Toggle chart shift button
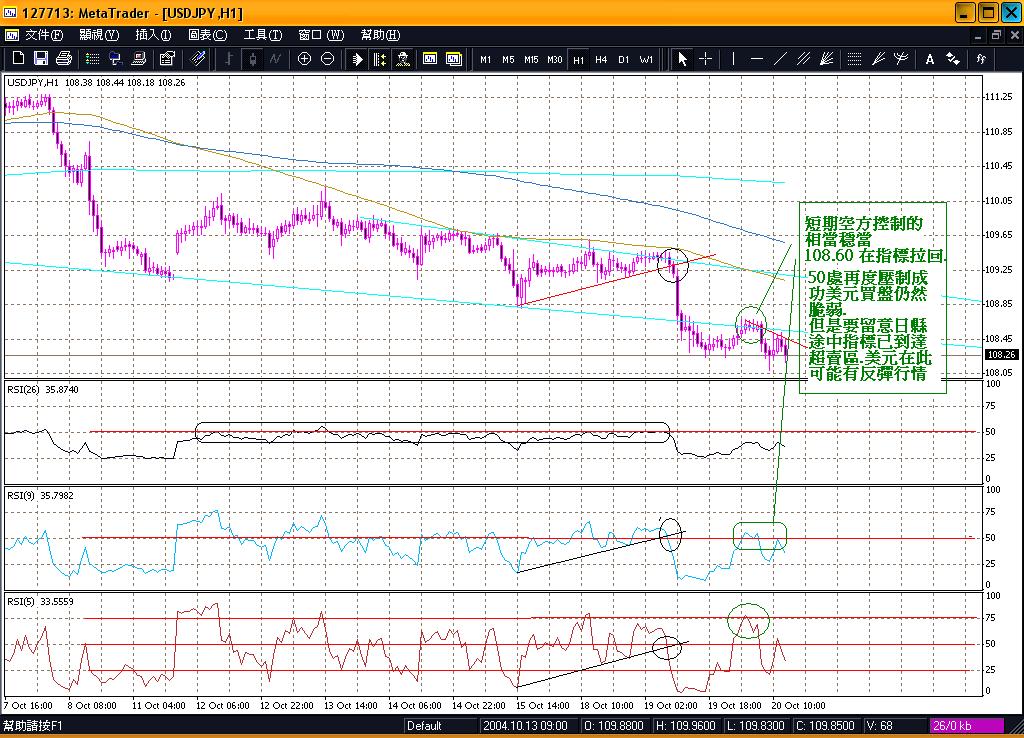The width and height of the screenshot is (1024, 738). tap(382, 58)
